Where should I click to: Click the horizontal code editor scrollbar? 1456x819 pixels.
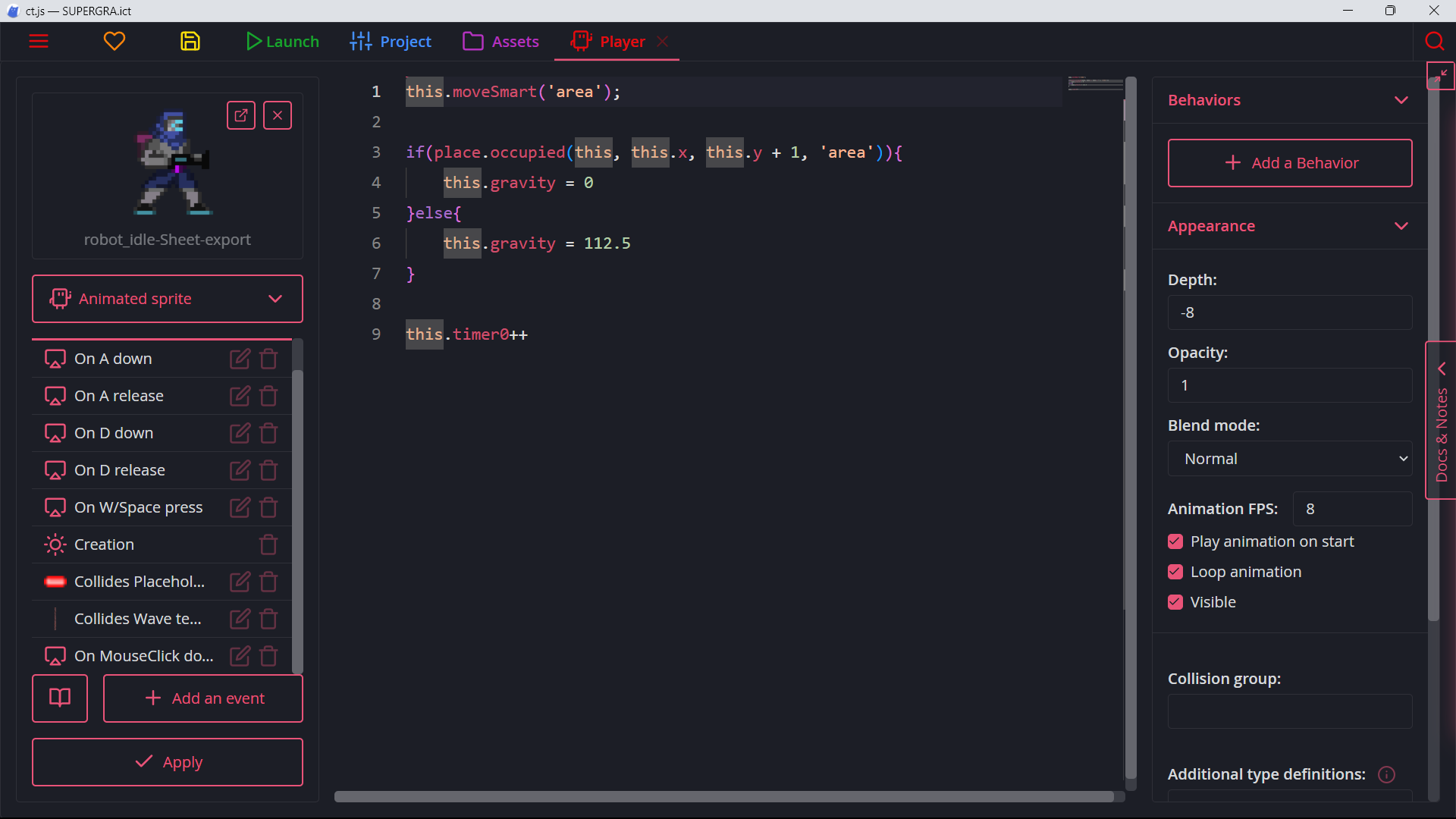pyautogui.click(x=724, y=796)
